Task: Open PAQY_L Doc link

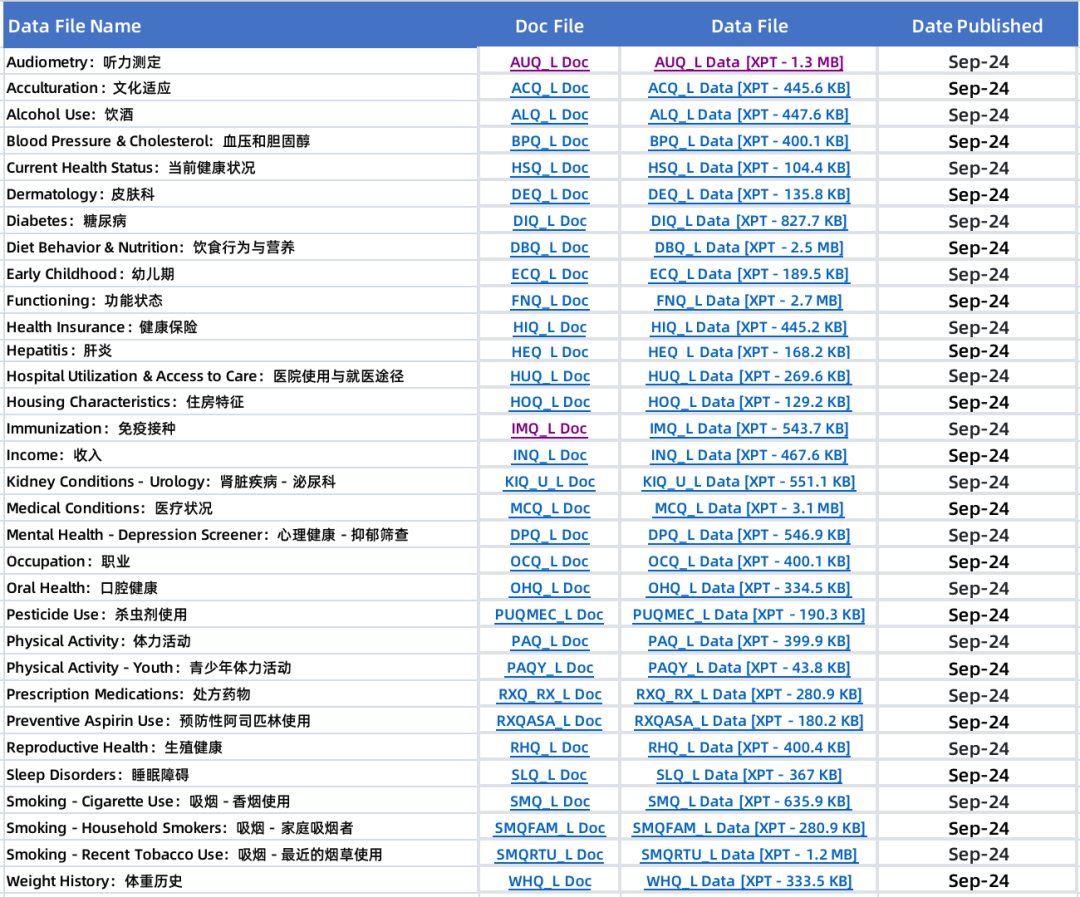Action: pyautogui.click(x=550, y=668)
